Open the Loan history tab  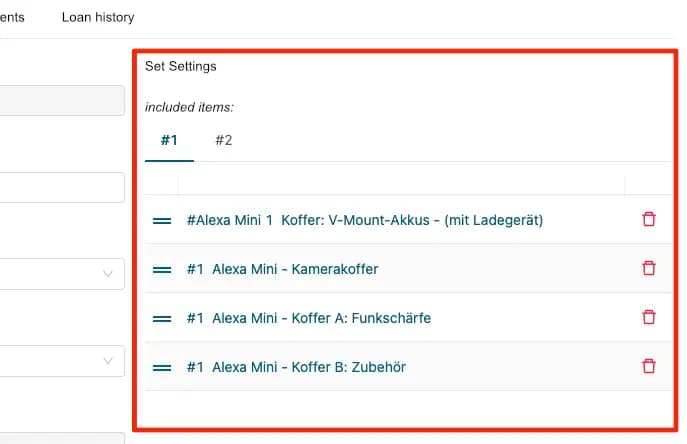(98, 17)
